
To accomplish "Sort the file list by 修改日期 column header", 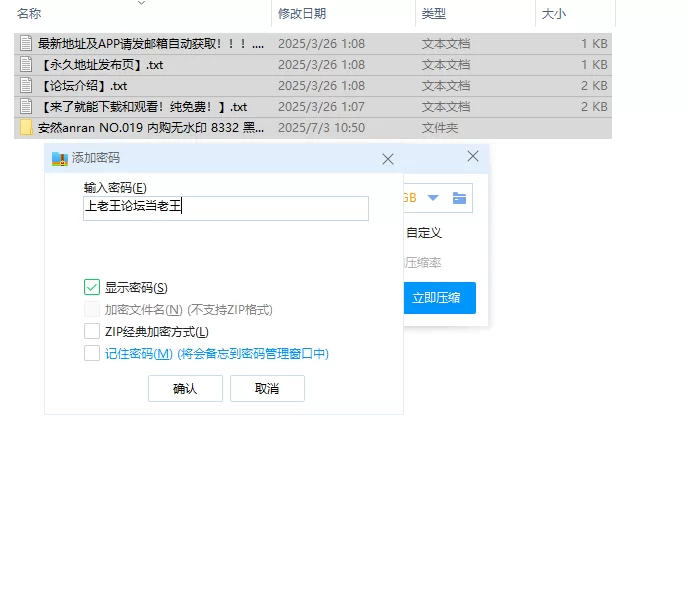I will (x=303, y=14).
